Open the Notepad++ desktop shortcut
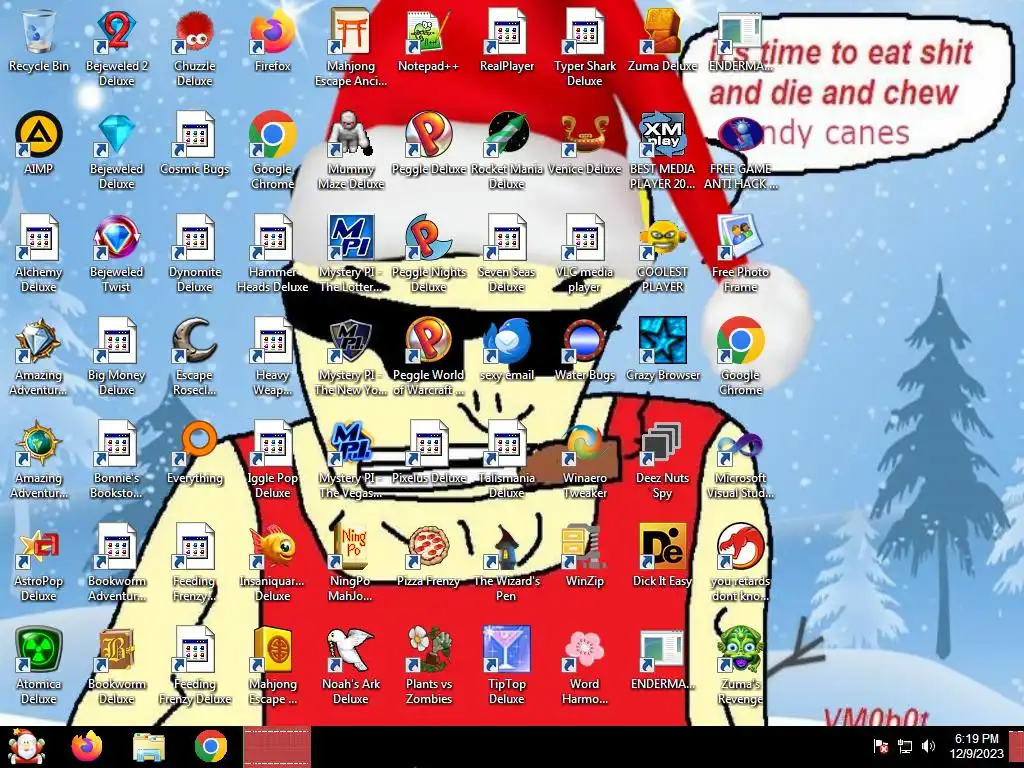 pyautogui.click(x=428, y=39)
